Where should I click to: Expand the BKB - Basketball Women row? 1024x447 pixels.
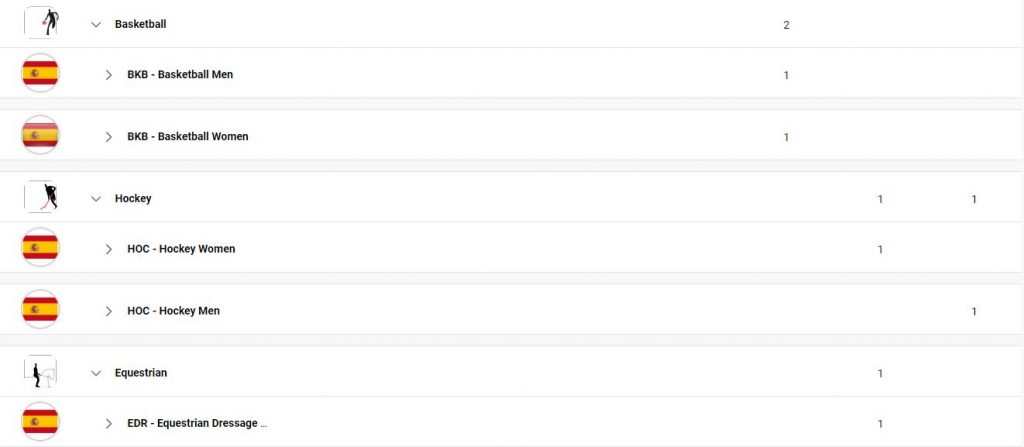[x=108, y=137]
